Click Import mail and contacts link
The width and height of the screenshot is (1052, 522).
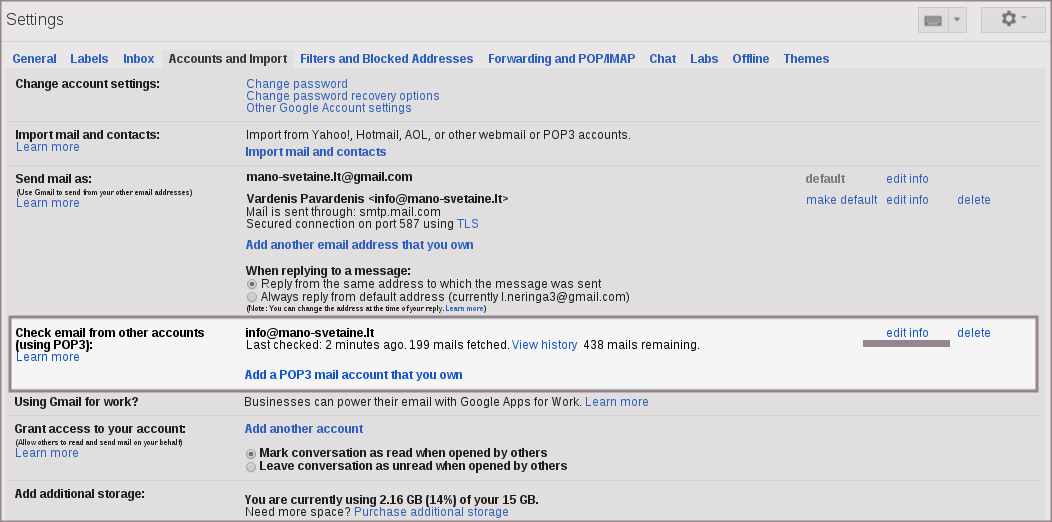click(316, 152)
